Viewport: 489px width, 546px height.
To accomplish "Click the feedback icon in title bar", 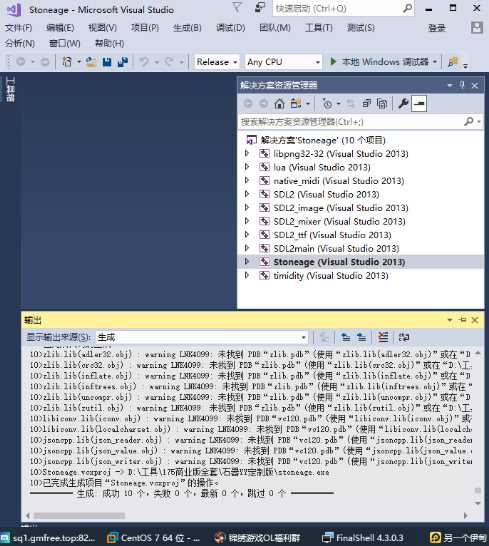I will pyautogui.click(x=259, y=8).
